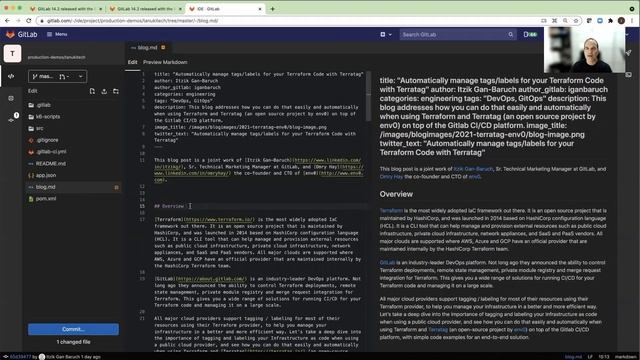Viewport: 640px width, 360px height.
Task: Open the Commit activity icon with badge
Action: click(12, 119)
